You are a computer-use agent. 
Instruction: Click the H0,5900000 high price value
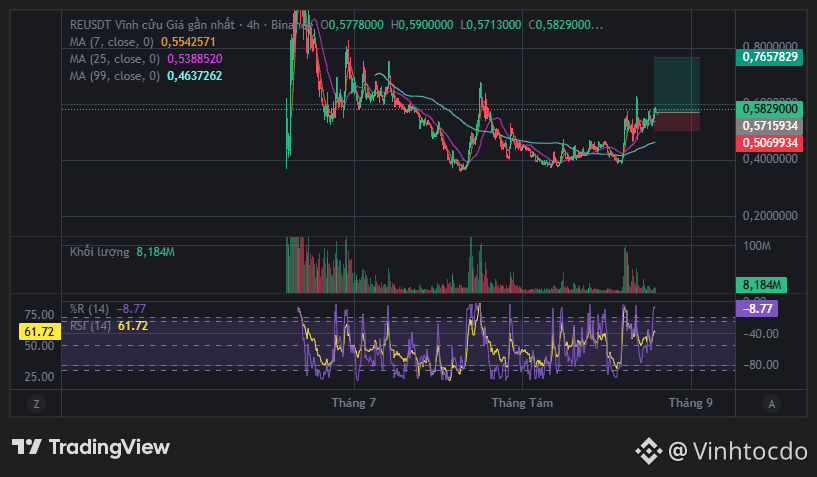pos(422,25)
